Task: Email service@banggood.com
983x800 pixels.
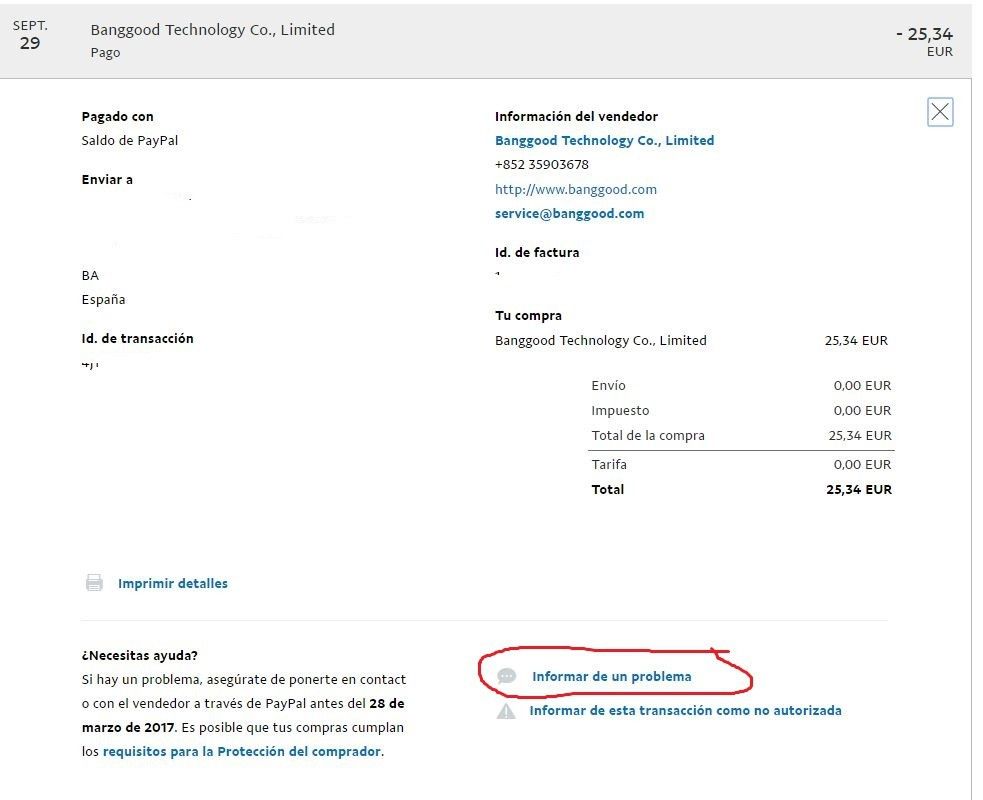Action: coord(569,214)
